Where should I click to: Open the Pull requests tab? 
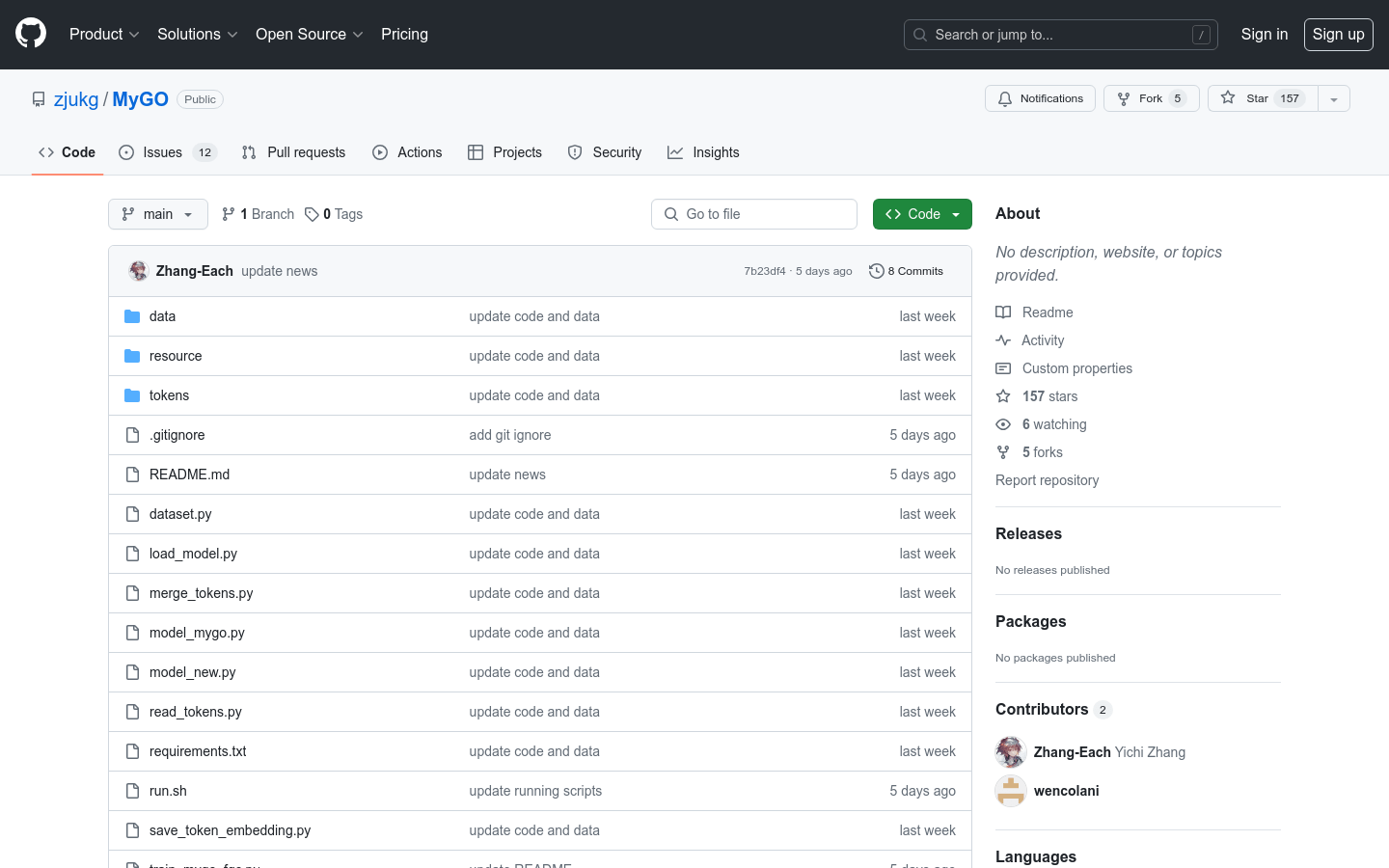pos(293,152)
